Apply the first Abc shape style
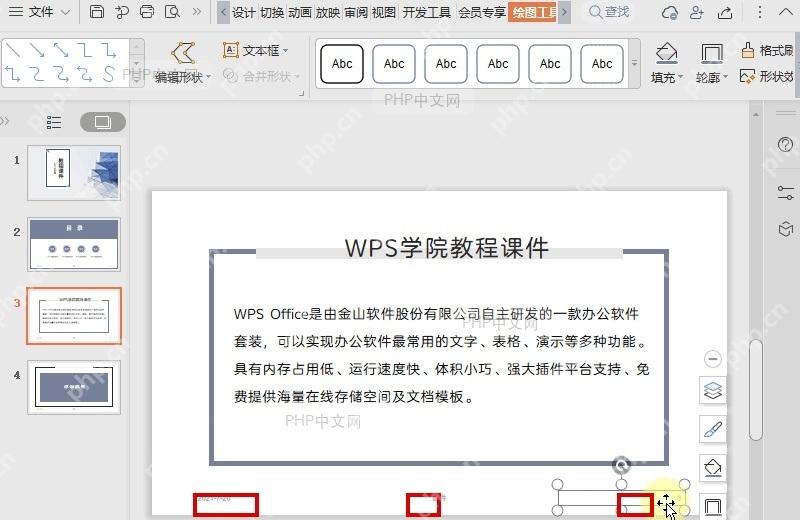The width and height of the screenshot is (800, 520). click(342, 64)
